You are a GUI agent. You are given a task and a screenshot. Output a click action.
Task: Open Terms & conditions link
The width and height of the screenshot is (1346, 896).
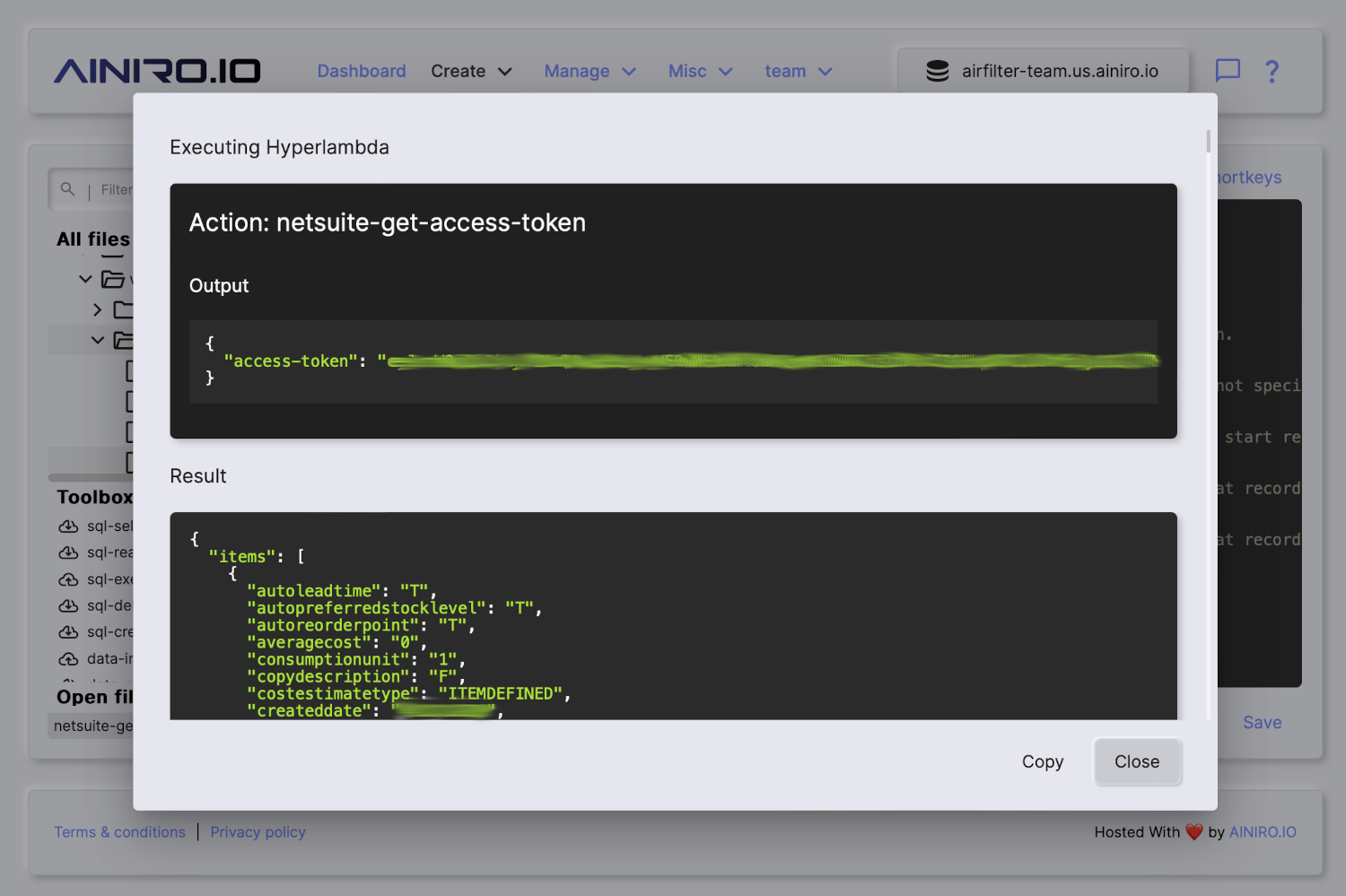click(119, 832)
